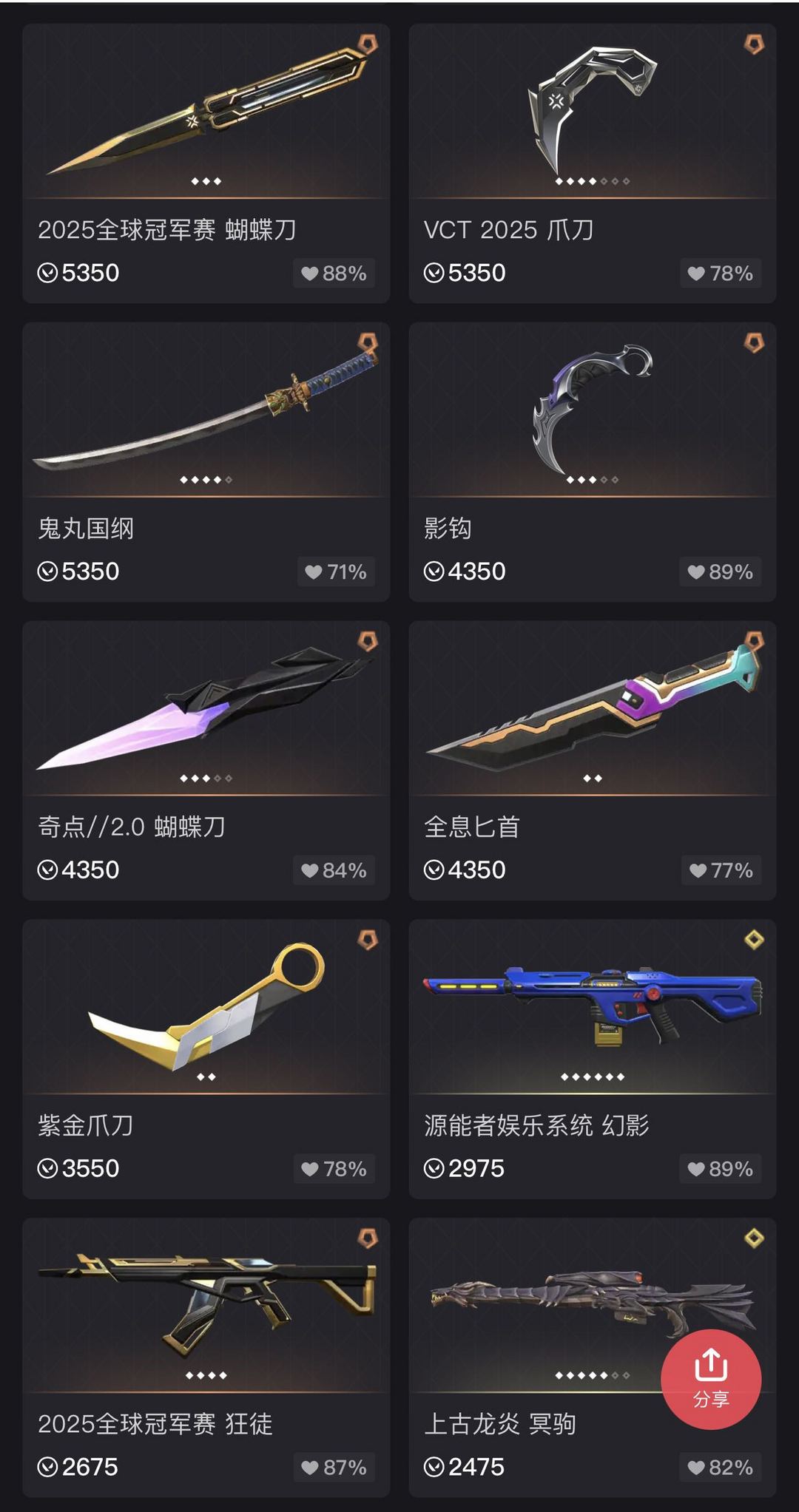Select the level dots under VCT 2025 爪刀
Screen dimensions: 799x1512
[x=593, y=181]
